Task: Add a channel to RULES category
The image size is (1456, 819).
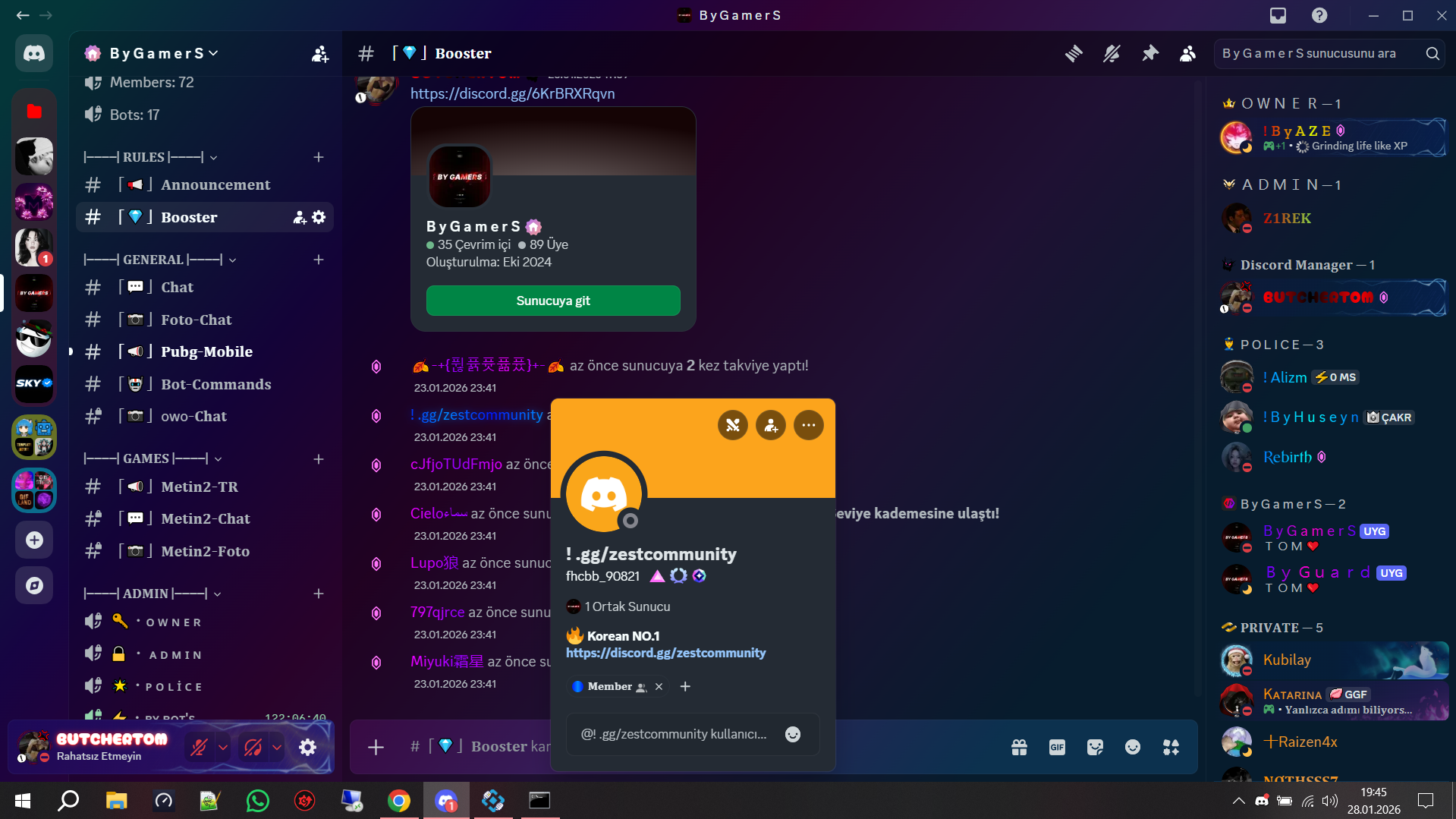Action: (319, 157)
